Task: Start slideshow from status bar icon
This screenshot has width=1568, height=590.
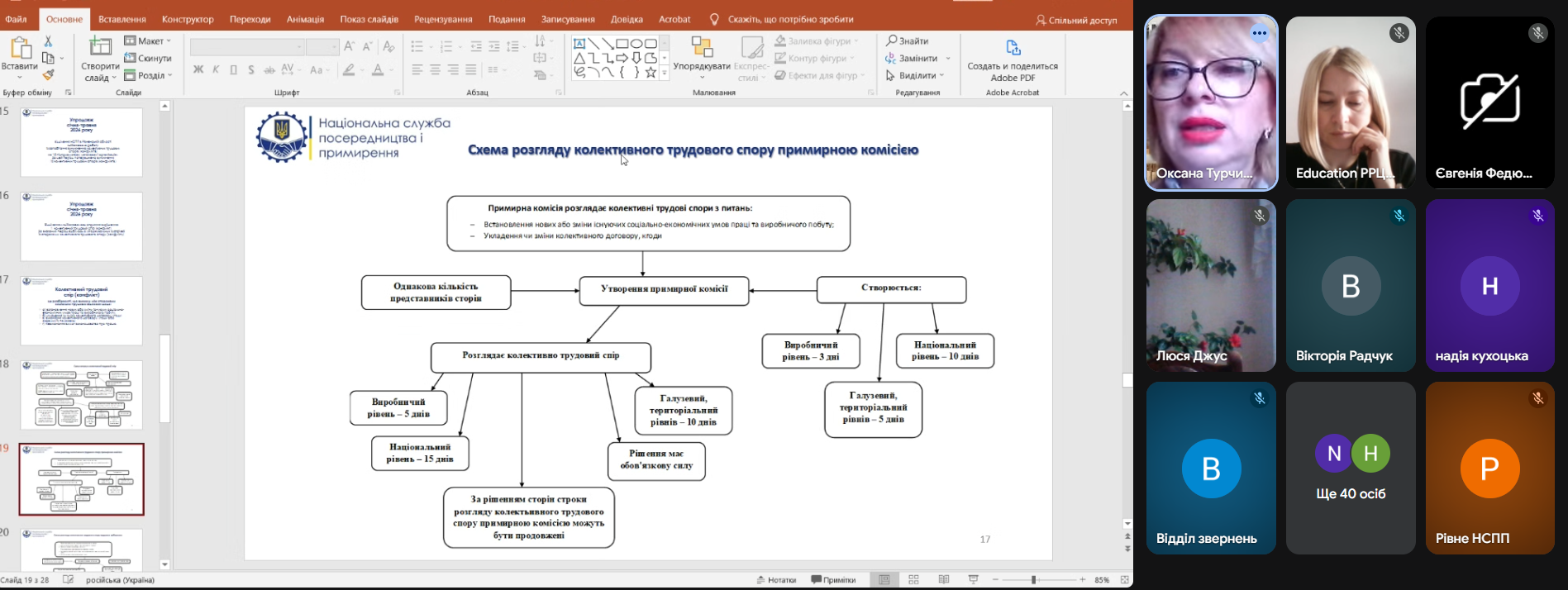Action: tap(974, 580)
